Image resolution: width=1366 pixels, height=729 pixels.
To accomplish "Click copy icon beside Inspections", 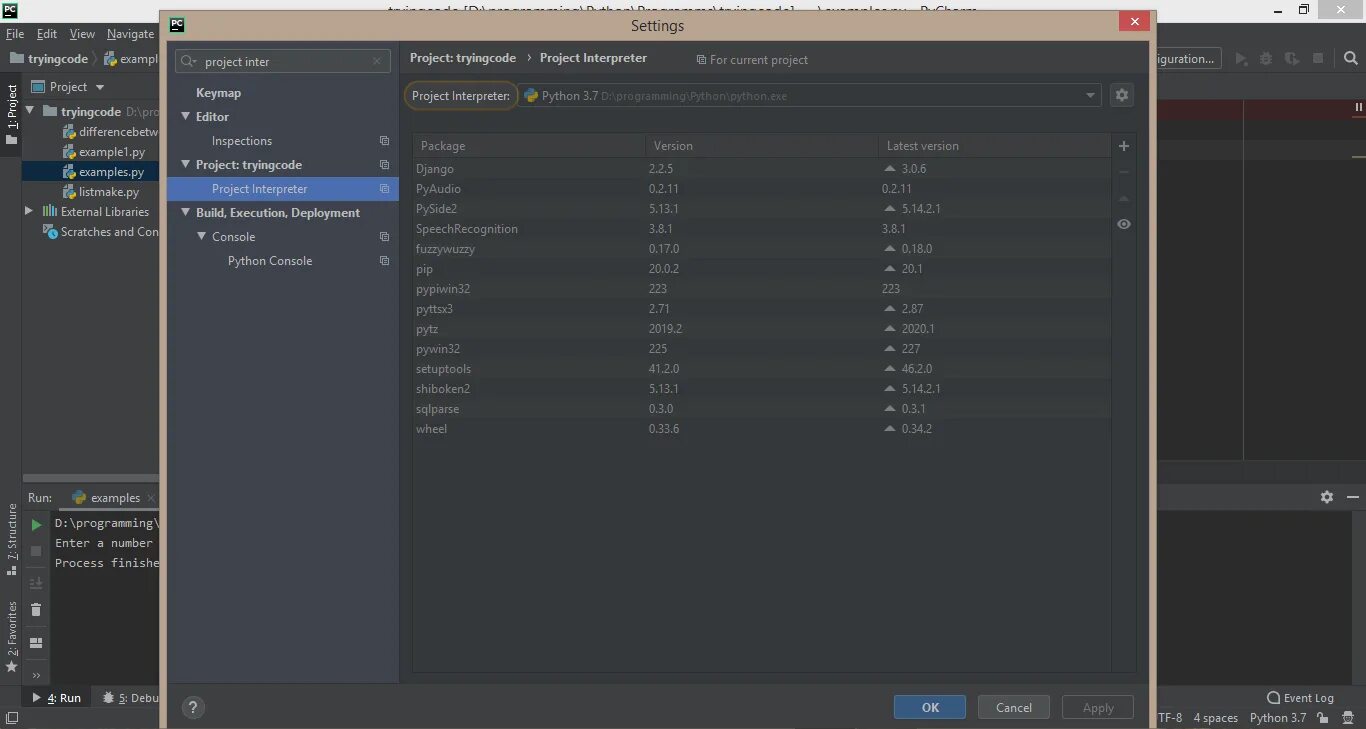I will (x=384, y=141).
